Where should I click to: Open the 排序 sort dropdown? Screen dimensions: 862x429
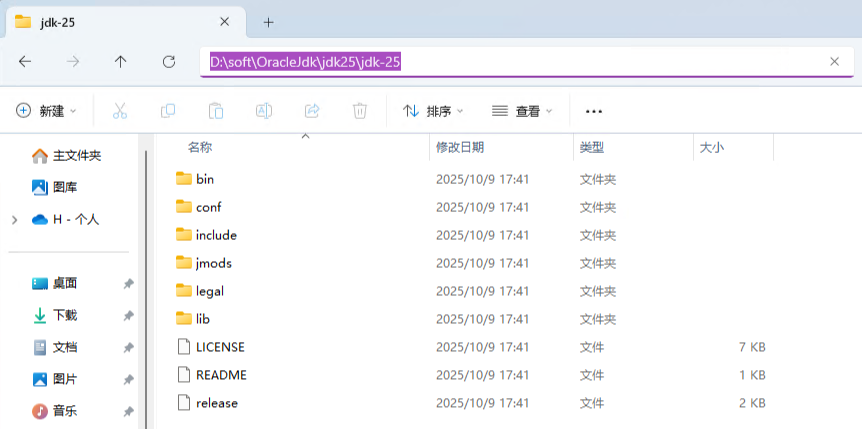click(x=433, y=111)
